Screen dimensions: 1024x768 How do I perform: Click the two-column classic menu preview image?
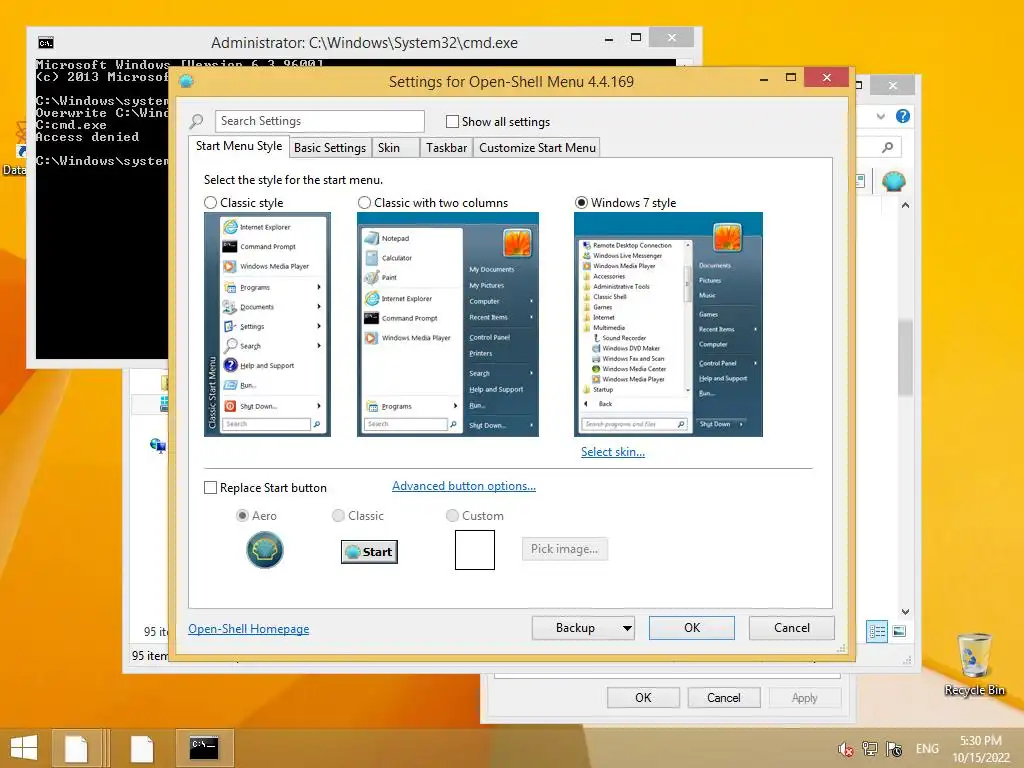[448, 325]
